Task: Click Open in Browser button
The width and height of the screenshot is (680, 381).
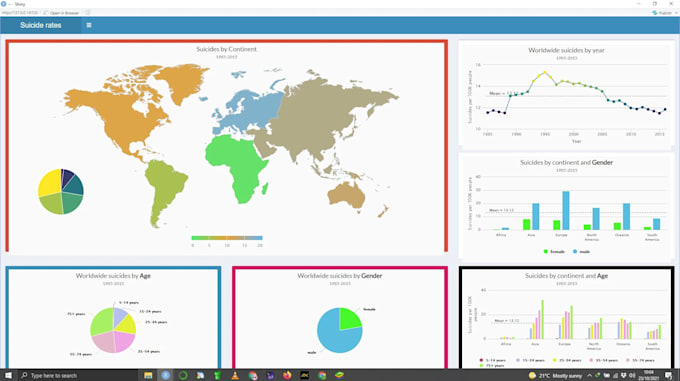Action: tap(62, 13)
